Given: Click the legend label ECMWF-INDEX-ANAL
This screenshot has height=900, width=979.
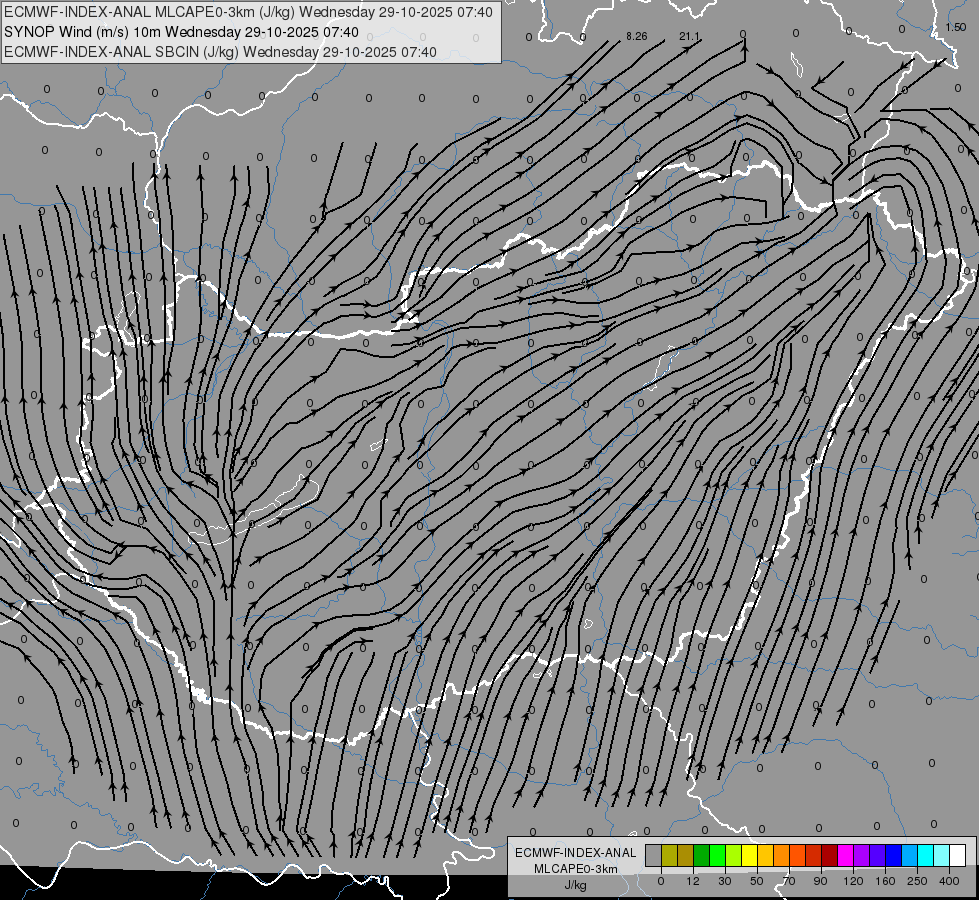Looking at the screenshot, I should (x=576, y=853).
